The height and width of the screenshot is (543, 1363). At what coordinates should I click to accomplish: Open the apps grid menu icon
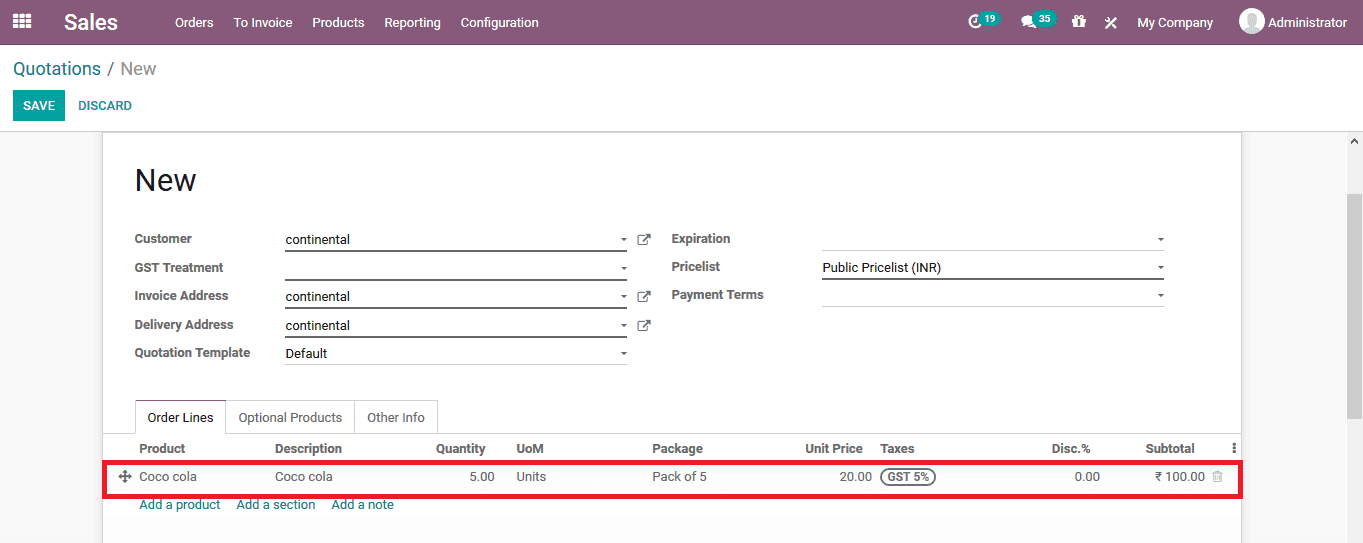(x=22, y=21)
